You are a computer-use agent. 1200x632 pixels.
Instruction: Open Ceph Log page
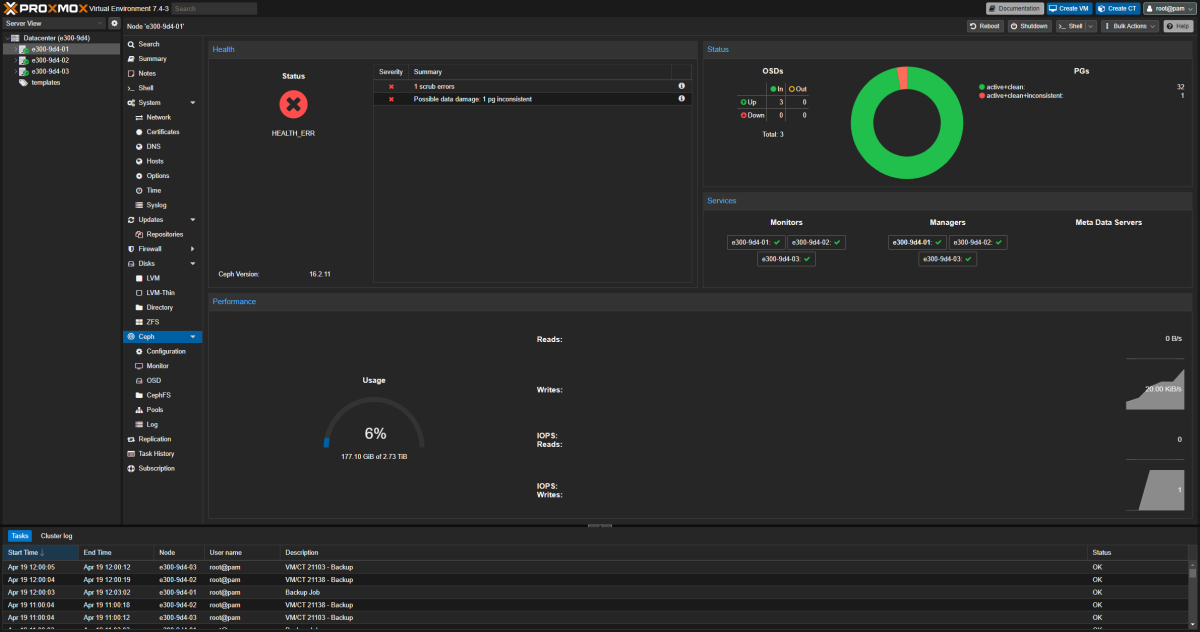[162, 424]
